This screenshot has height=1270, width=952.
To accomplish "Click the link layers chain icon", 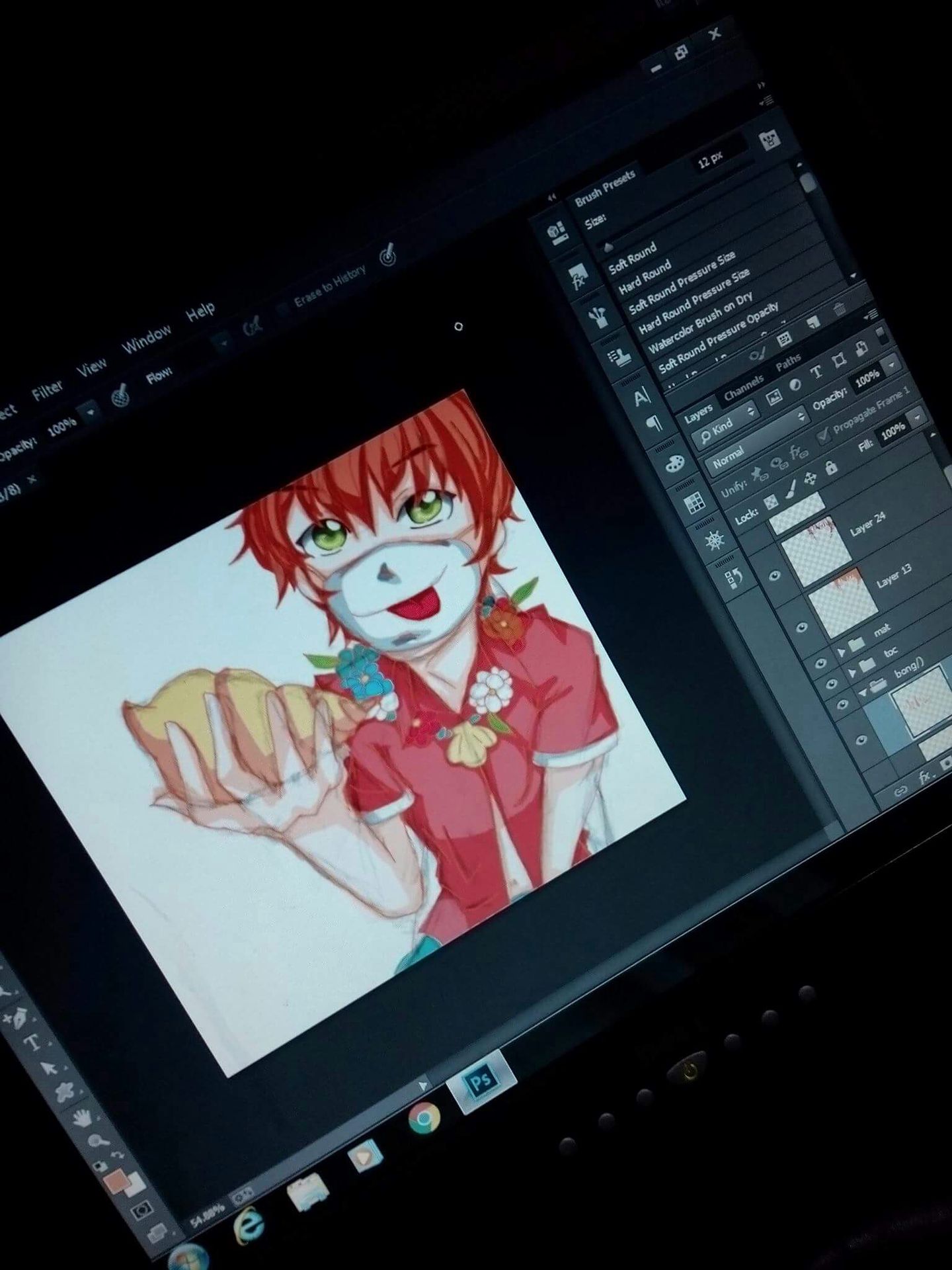I will click(x=900, y=790).
